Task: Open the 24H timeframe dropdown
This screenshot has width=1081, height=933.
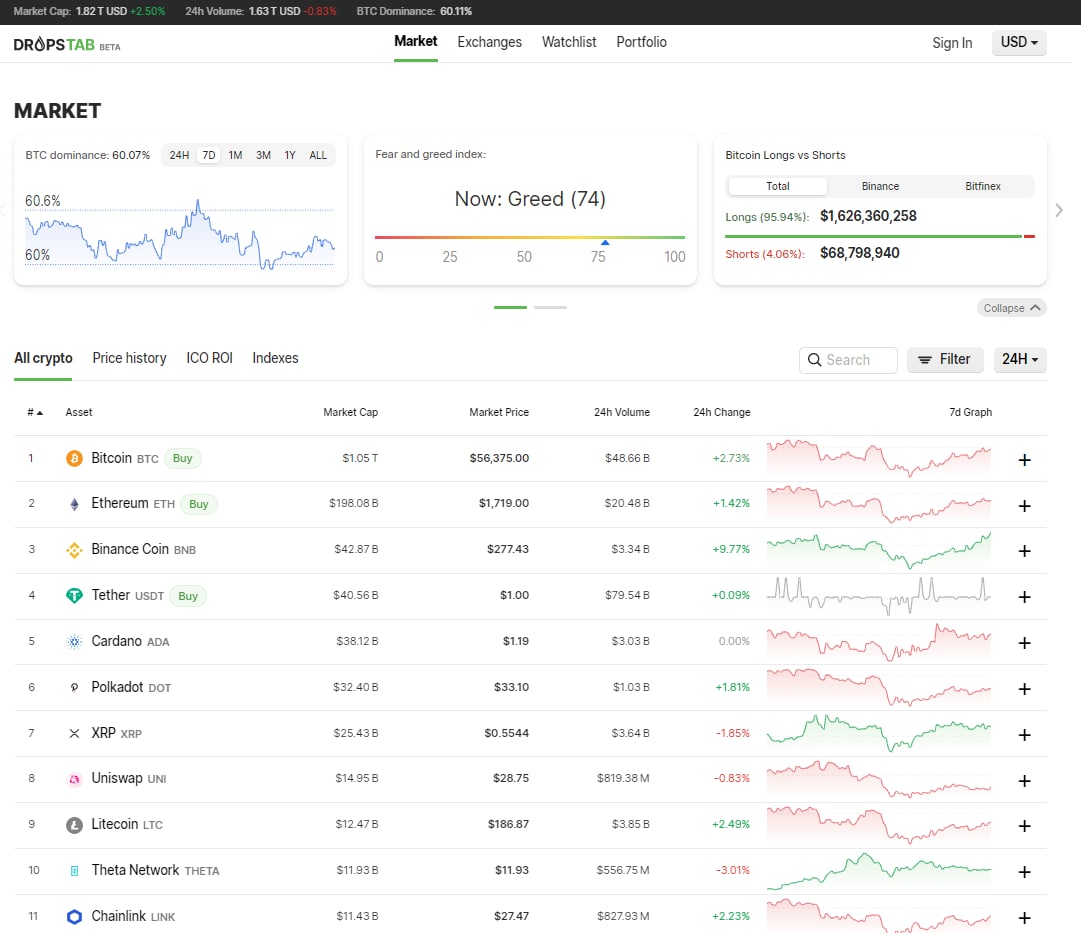Action: pyautogui.click(x=1020, y=359)
